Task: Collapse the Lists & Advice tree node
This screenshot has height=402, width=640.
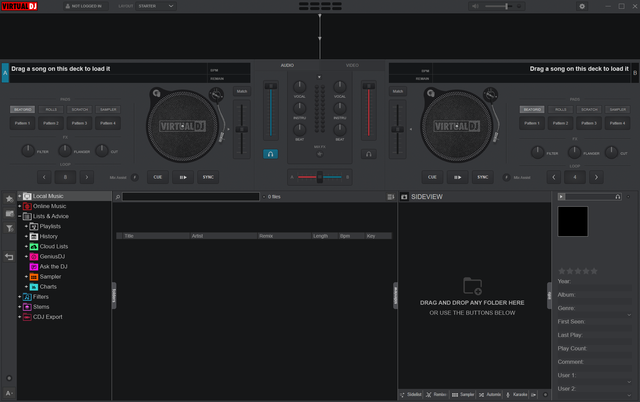Action: (20, 216)
